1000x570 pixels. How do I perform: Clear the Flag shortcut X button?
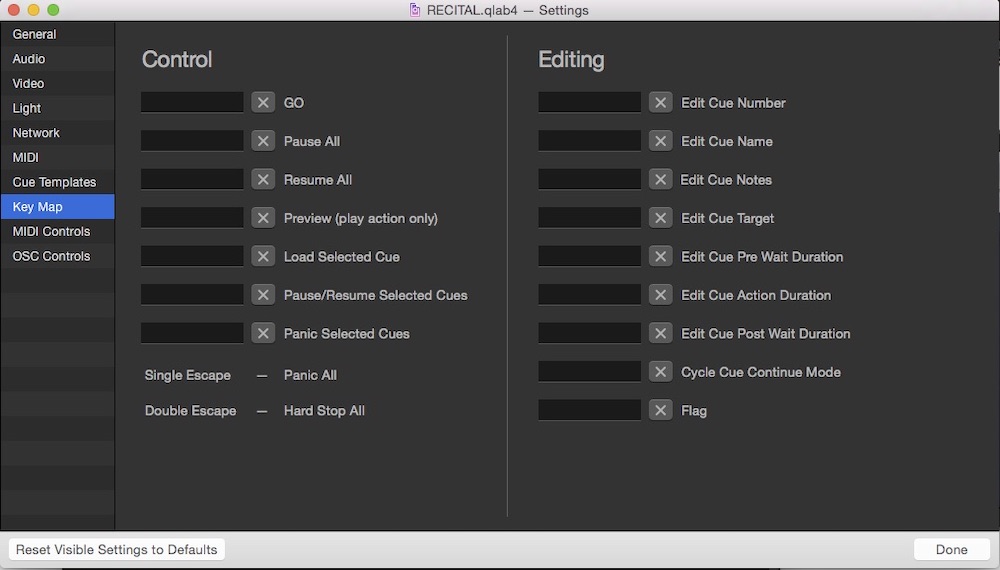660,411
